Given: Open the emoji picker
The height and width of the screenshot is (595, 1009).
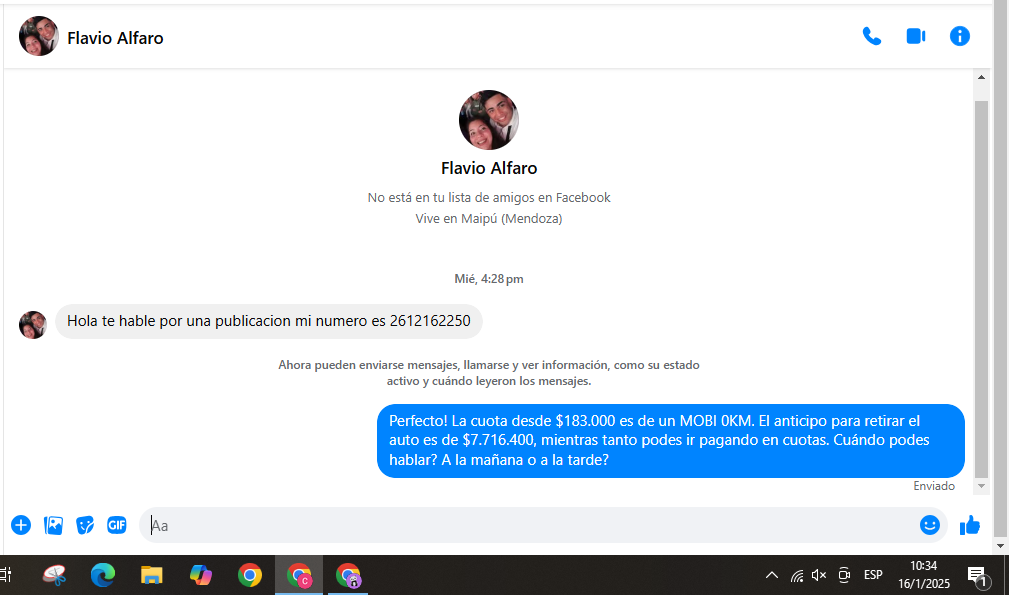Looking at the screenshot, I should pyautogui.click(x=929, y=526).
